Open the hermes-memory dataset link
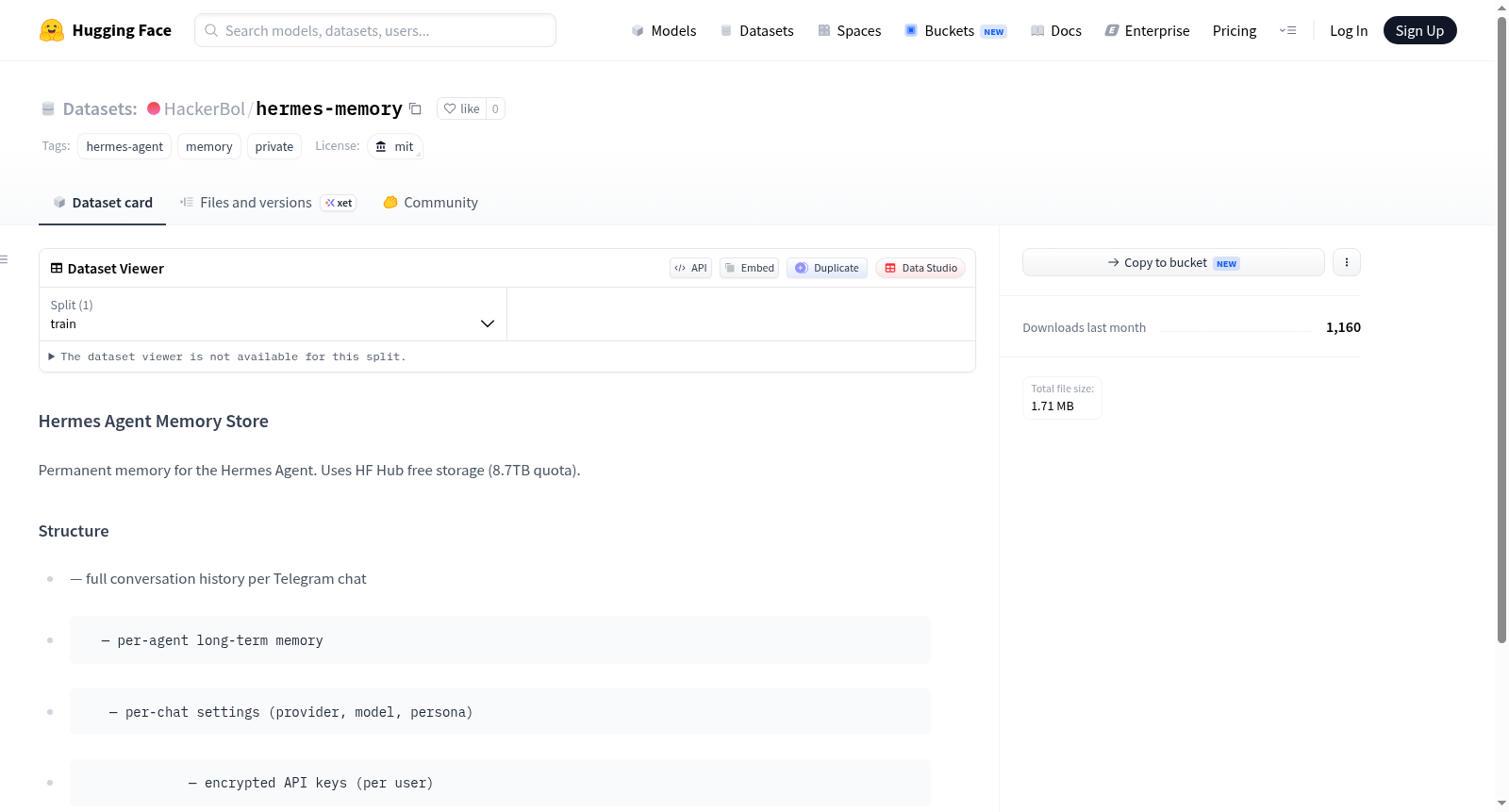Image resolution: width=1509 pixels, height=812 pixels. pyautogui.click(x=329, y=108)
